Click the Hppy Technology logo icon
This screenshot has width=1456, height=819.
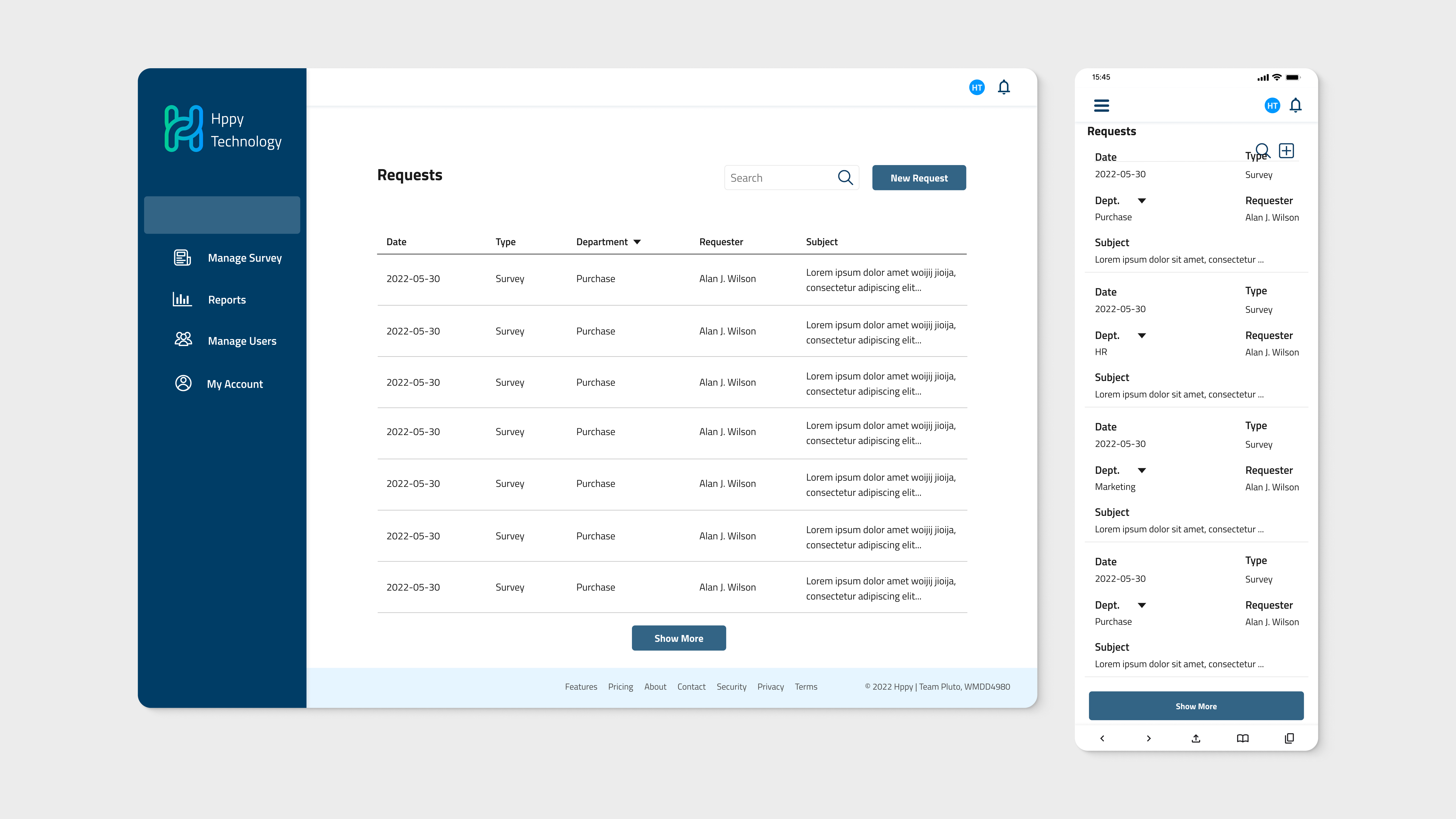(x=184, y=129)
